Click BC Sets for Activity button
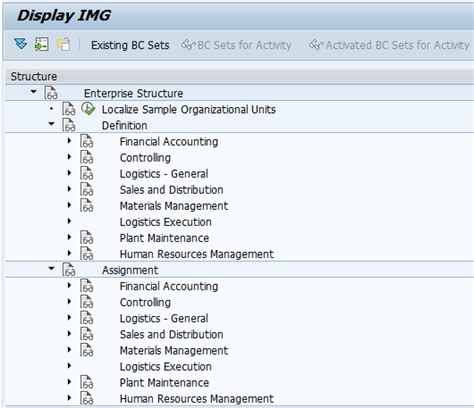Viewport: 474px width, 408px height. coord(236,45)
